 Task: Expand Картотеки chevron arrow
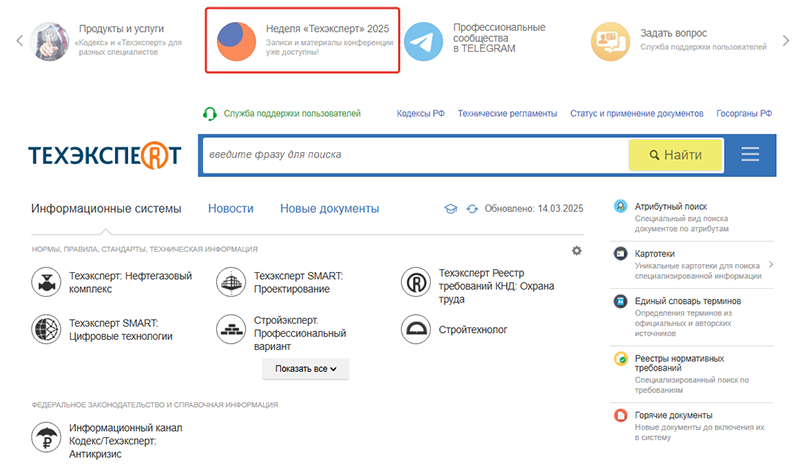point(771,264)
